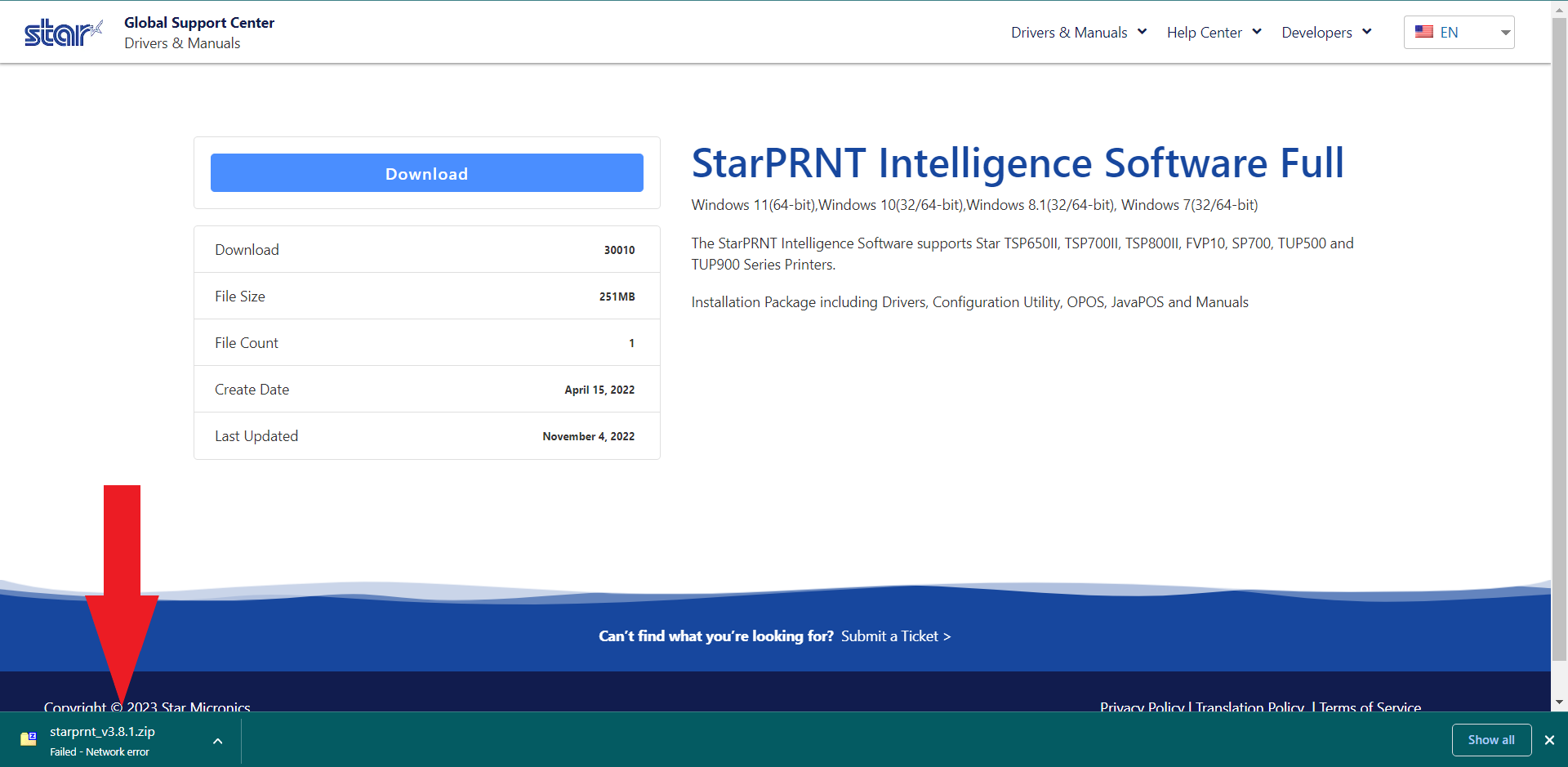The width and height of the screenshot is (1568, 767).
Task: Open the Translation Policy link
Action: pos(1249,707)
